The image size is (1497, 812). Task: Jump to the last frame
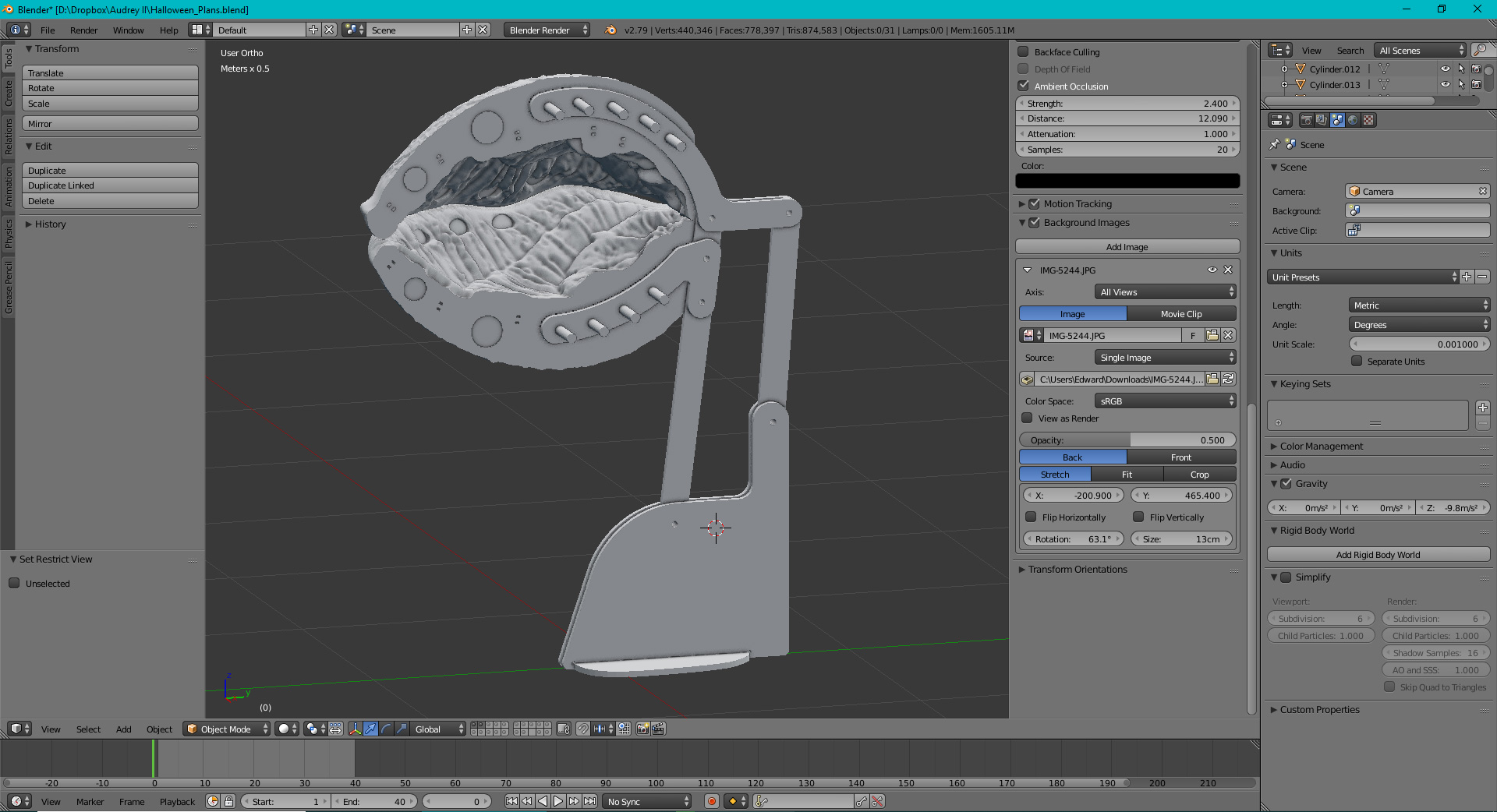pos(590,802)
